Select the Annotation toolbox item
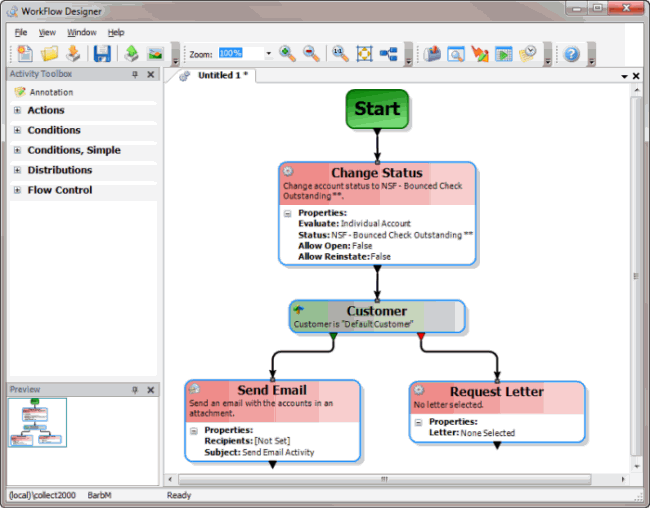This screenshot has width=650, height=508. pos(43,92)
